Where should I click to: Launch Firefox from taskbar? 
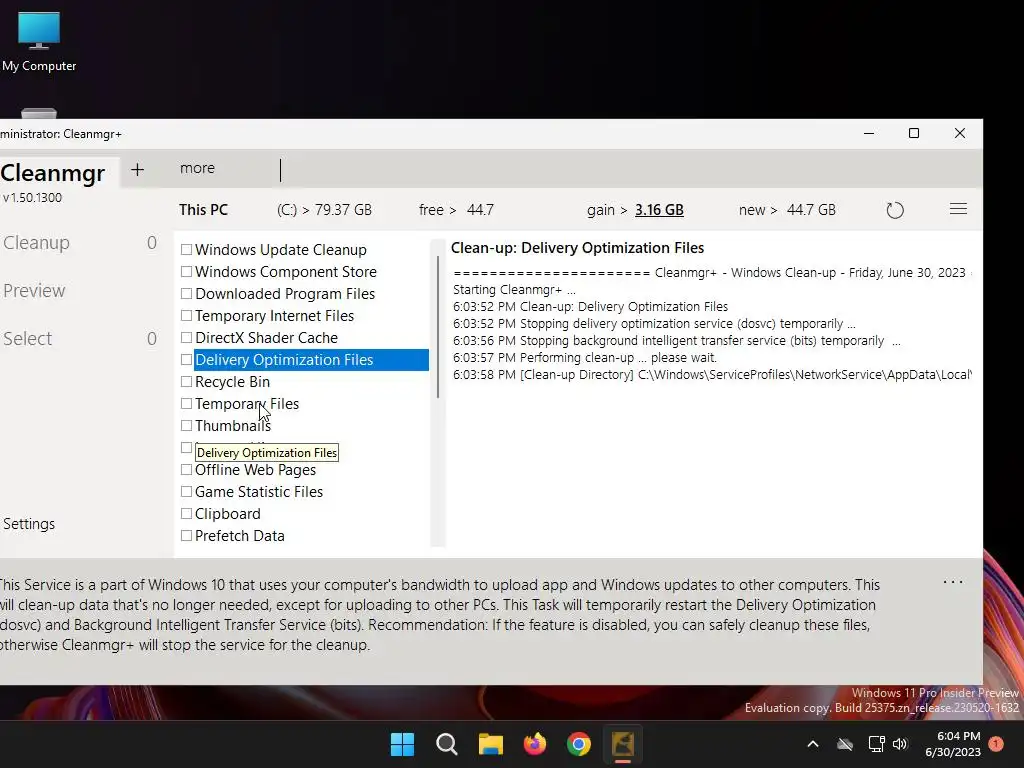pos(535,744)
